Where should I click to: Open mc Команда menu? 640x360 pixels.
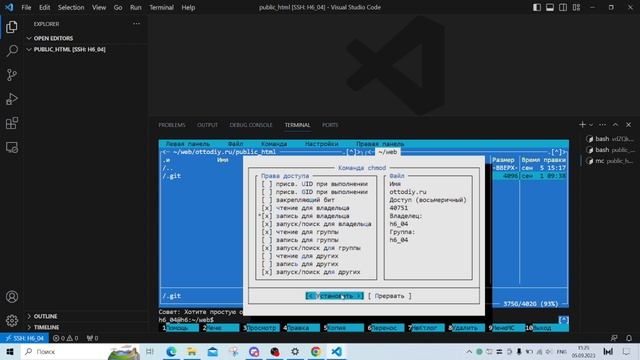[274, 144]
